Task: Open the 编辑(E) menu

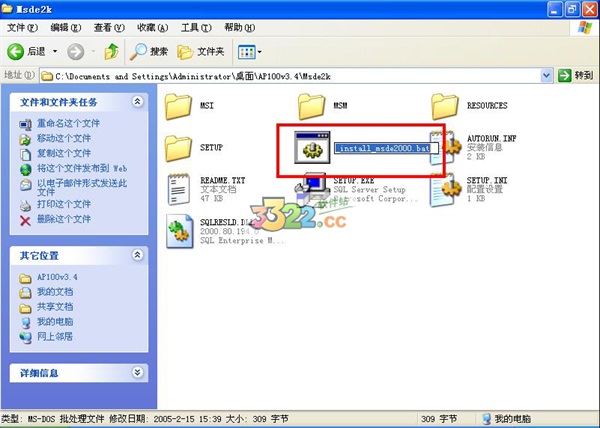Action: pos(66,28)
